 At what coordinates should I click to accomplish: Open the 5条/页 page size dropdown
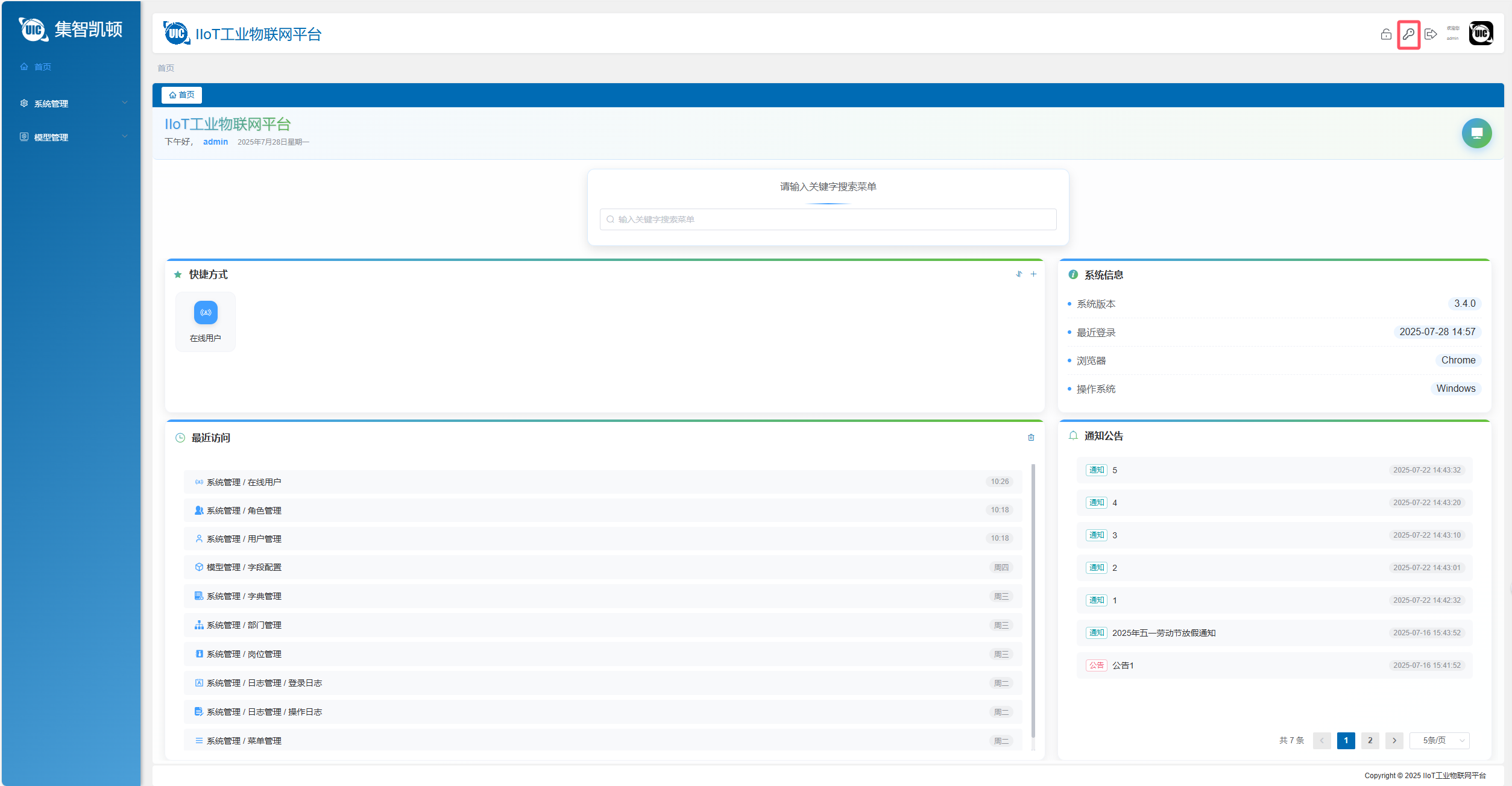1439,741
